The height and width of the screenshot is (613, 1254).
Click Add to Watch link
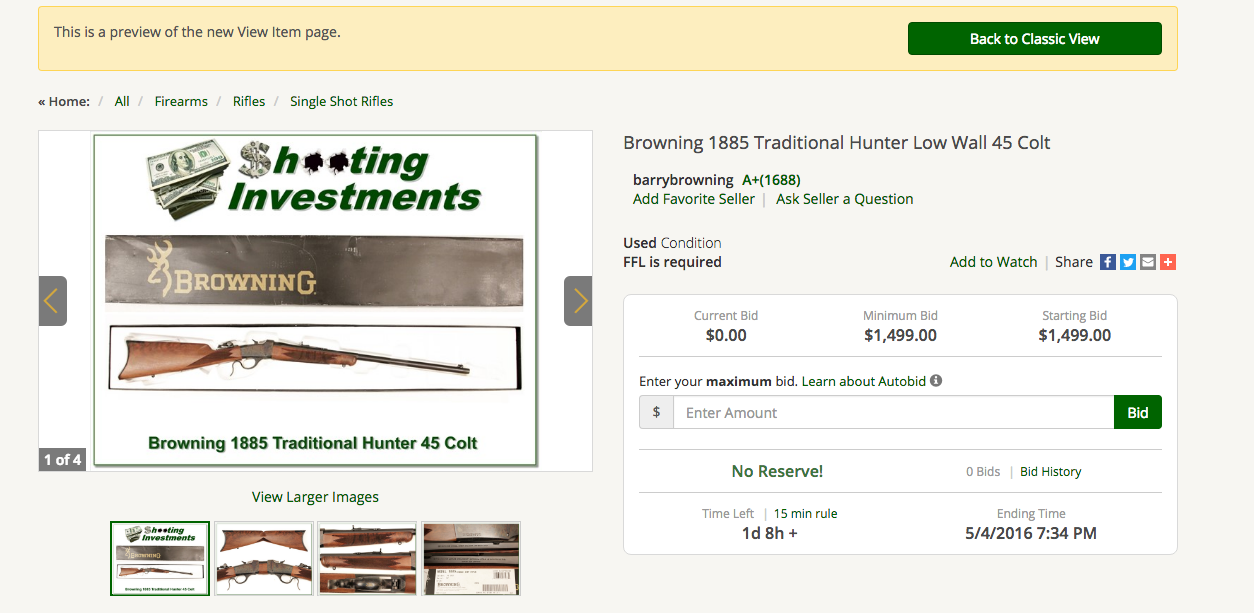click(x=994, y=262)
